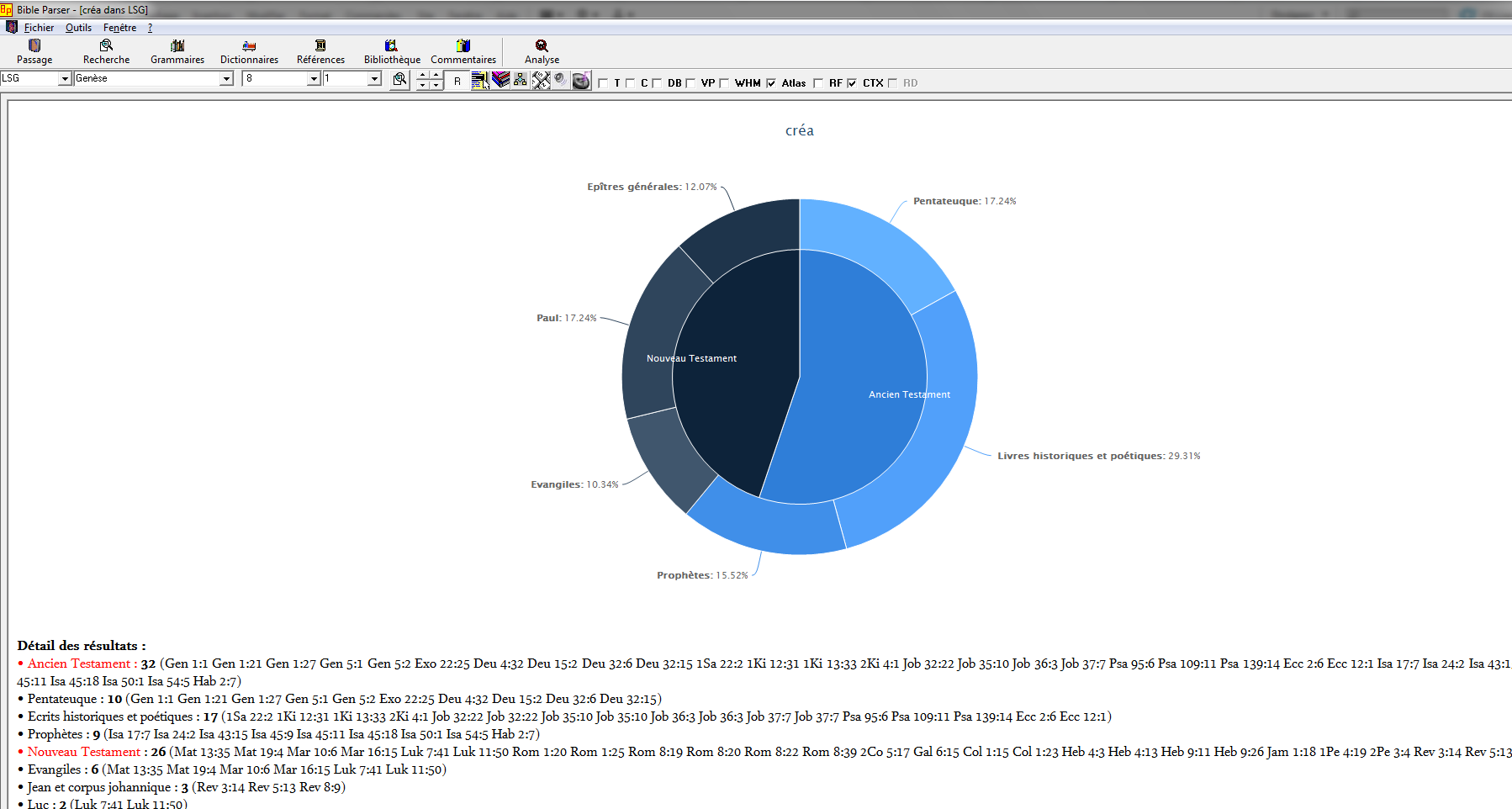Toggle the T checkbox
Screen dimensions: 1512x809
coord(603,83)
